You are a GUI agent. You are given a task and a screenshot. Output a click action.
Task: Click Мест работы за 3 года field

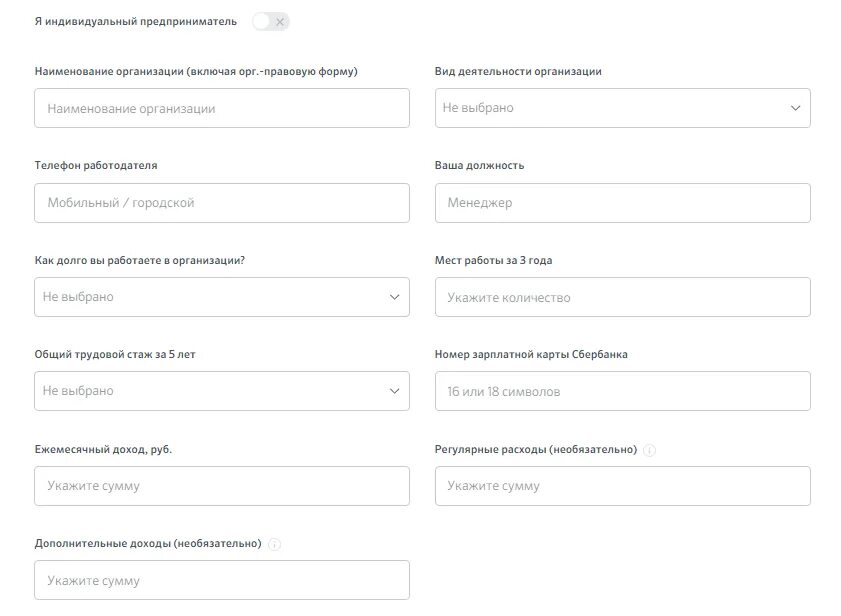622,297
